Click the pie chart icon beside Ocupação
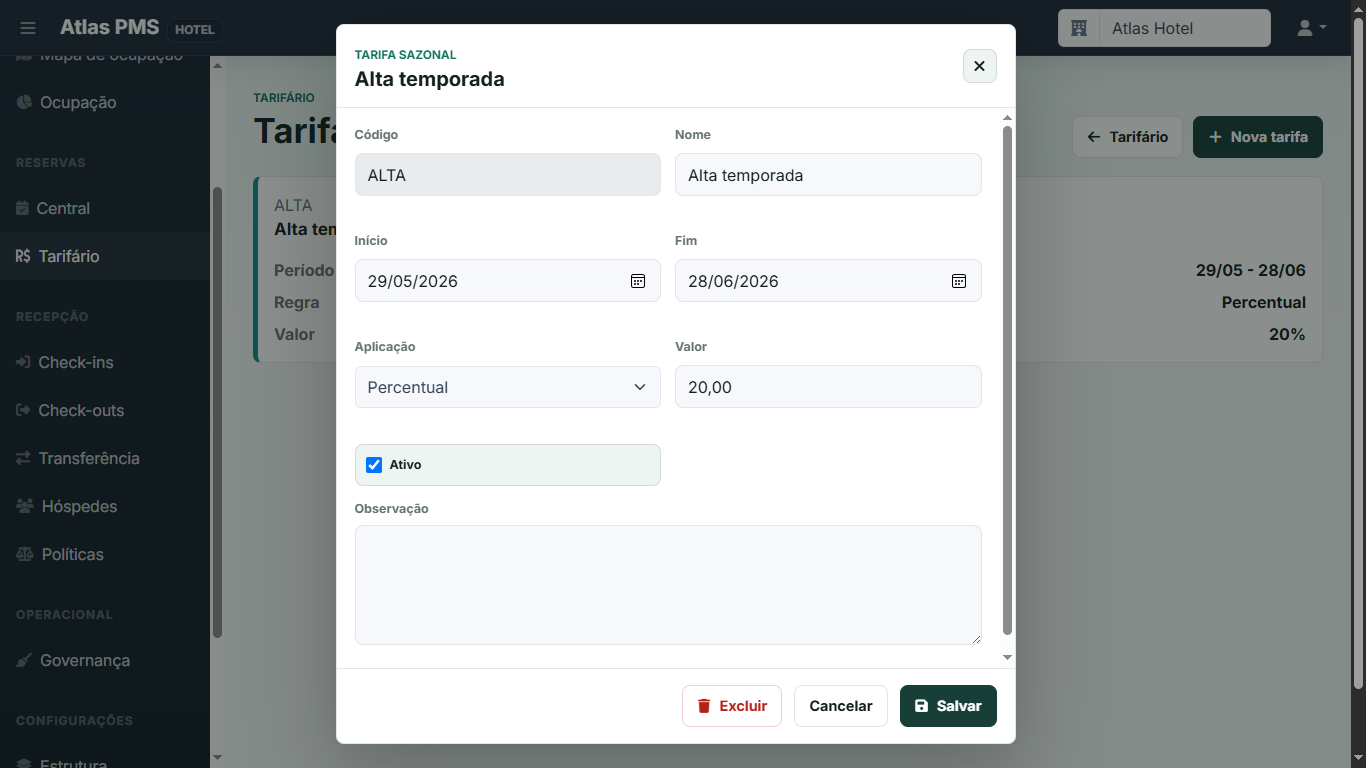 coord(24,102)
